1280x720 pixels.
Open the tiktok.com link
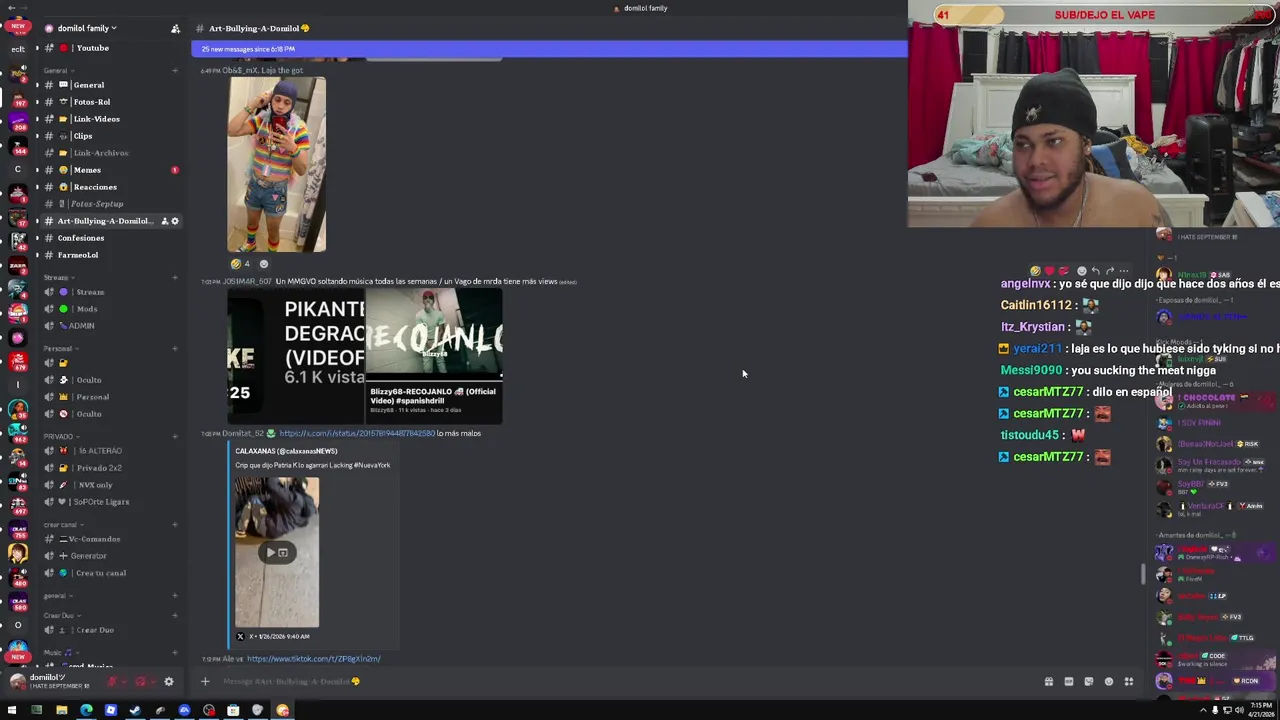(313, 659)
